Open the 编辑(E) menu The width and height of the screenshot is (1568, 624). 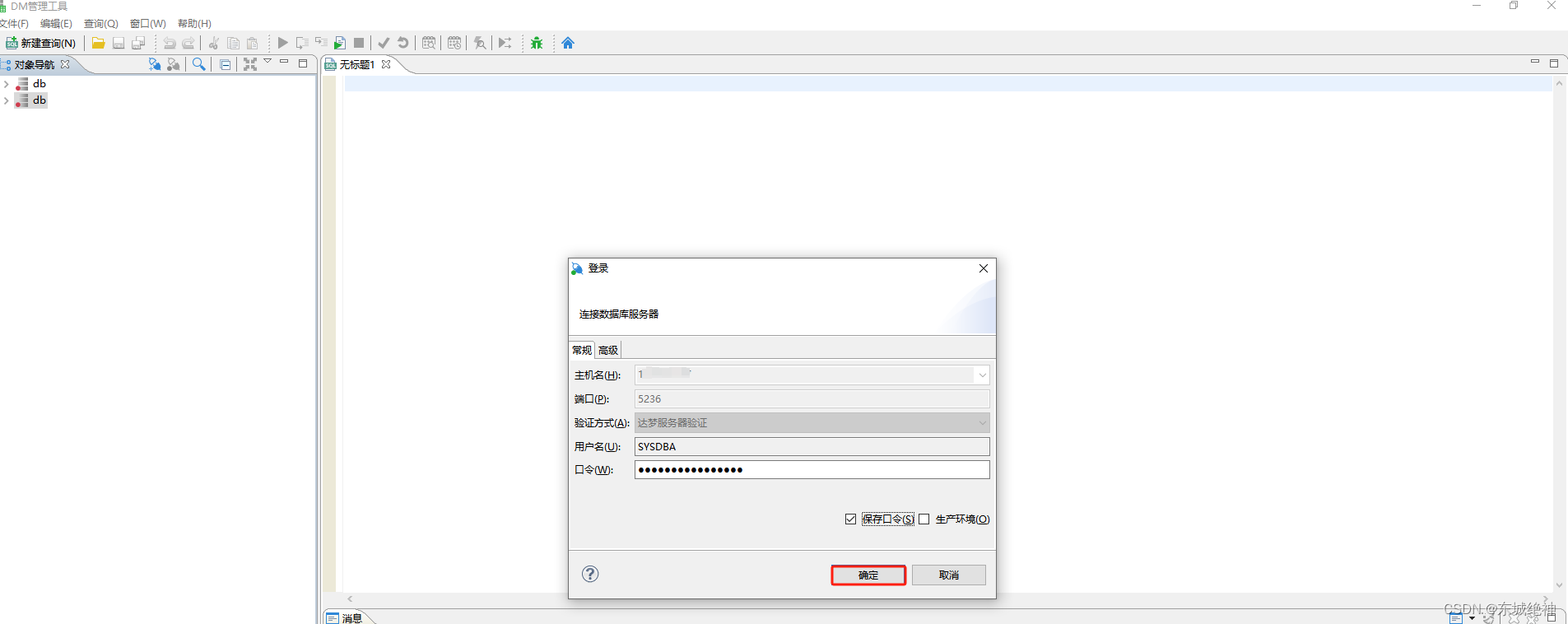coord(56,24)
